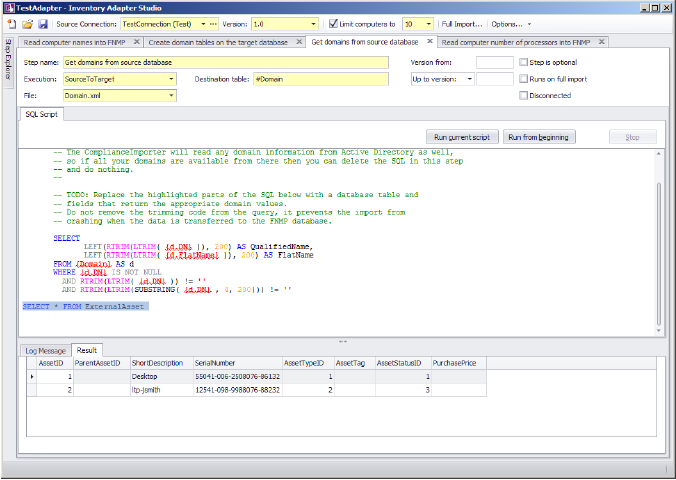Toggle Limit computers to checkbox
Viewport: 676px width, 480px height.
click(x=333, y=23)
